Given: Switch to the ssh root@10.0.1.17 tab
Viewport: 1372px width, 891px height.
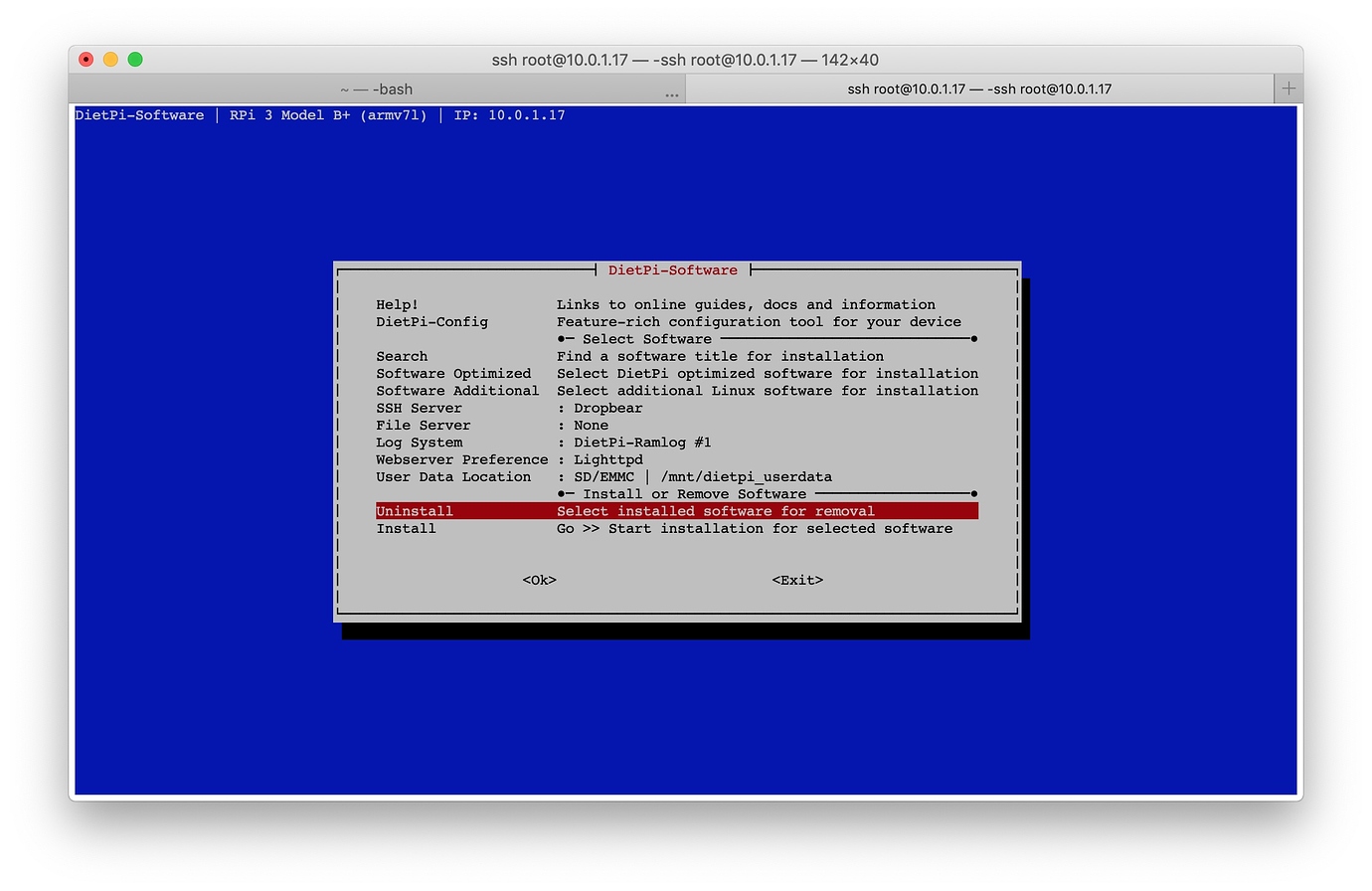Looking at the screenshot, I should [x=979, y=89].
